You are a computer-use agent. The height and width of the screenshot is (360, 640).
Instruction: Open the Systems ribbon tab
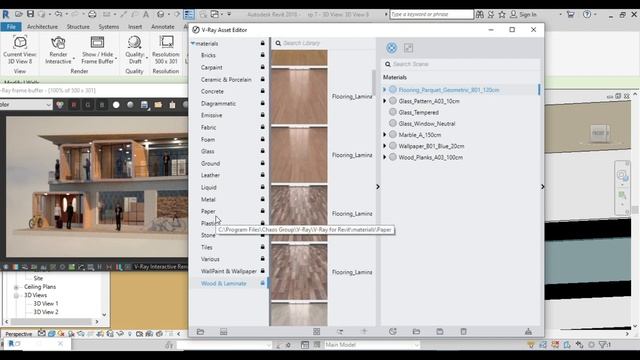pyautogui.click(x=109, y=27)
